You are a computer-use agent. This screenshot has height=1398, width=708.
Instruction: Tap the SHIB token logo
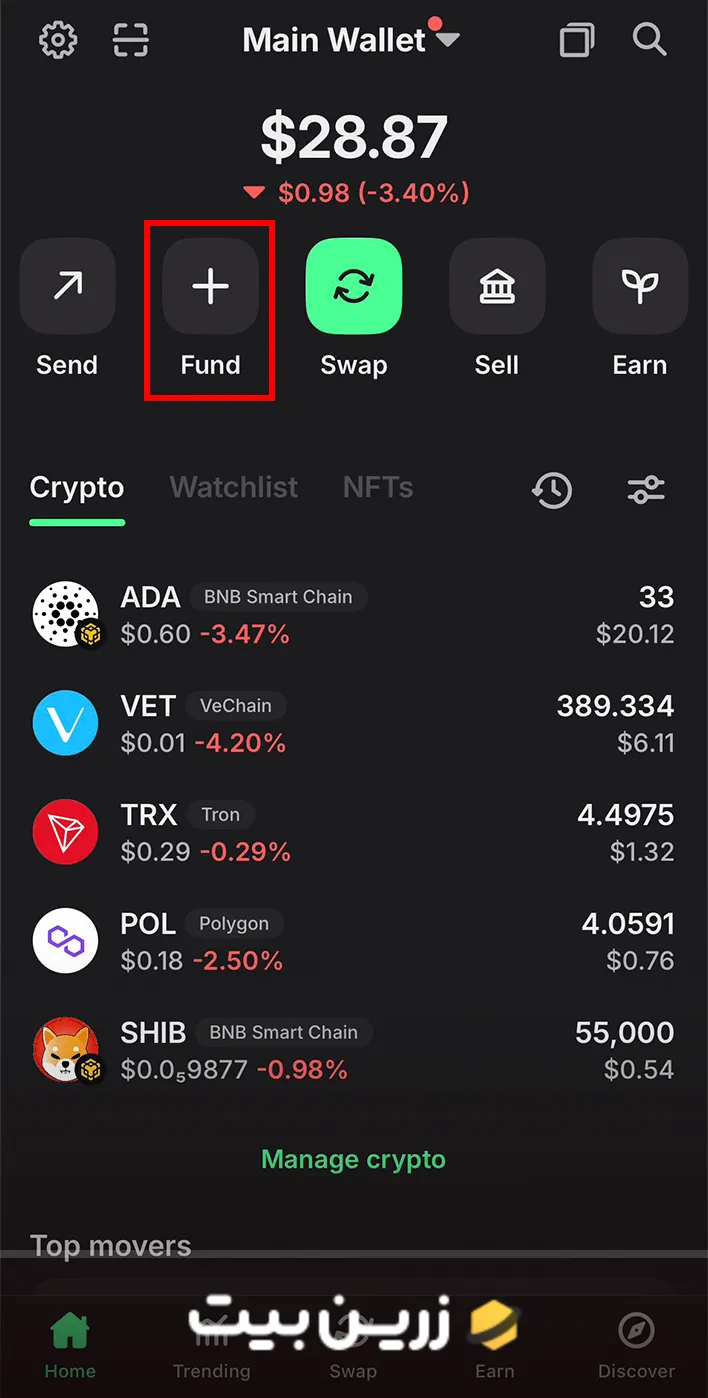[x=66, y=1051]
